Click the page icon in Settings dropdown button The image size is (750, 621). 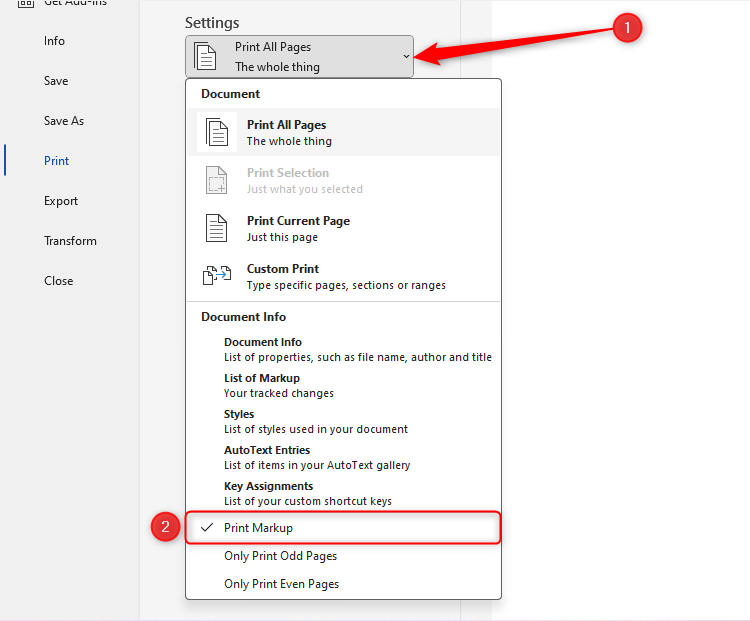pyautogui.click(x=205, y=57)
